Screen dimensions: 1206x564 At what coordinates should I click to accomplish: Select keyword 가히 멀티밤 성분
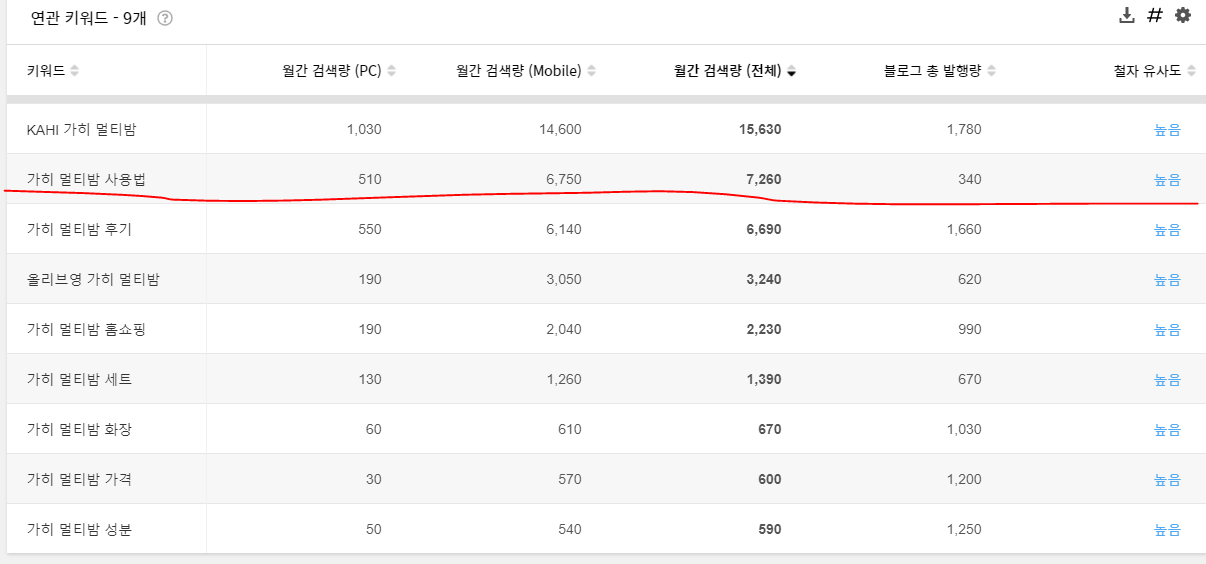[x=79, y=529]
